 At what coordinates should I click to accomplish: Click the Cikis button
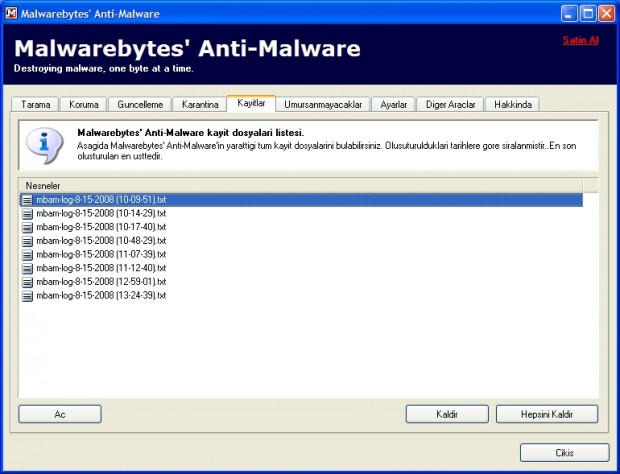(564, 452)
